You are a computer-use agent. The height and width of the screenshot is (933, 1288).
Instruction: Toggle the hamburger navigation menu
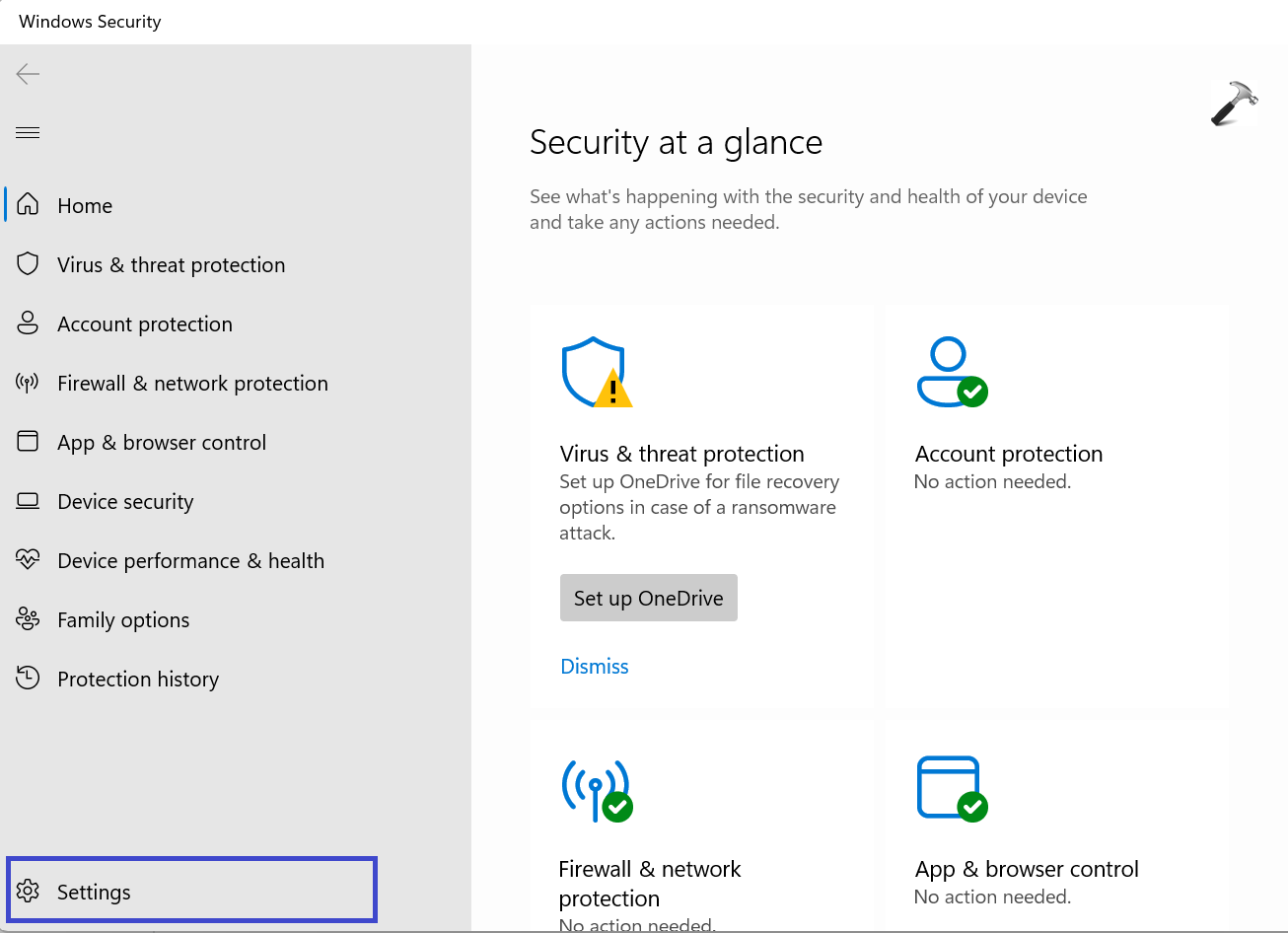coord(28,133)
